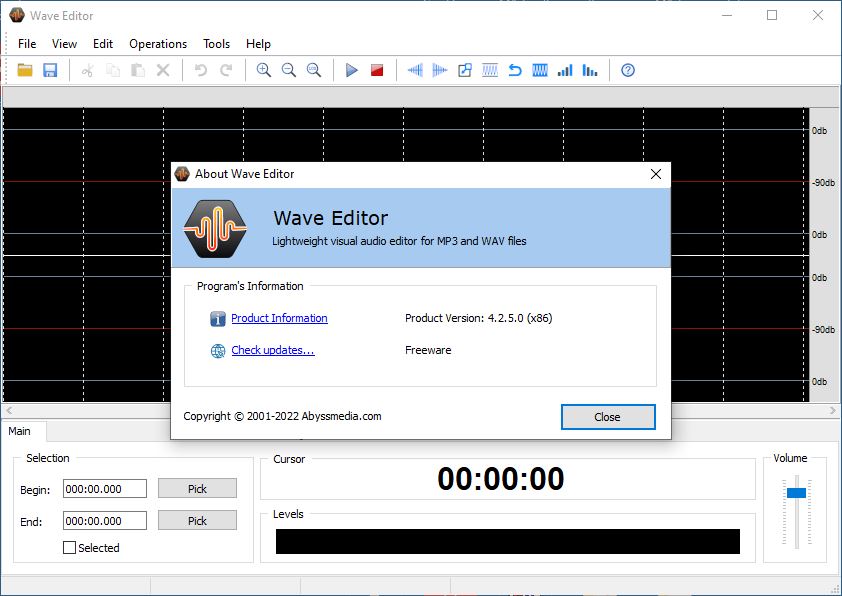
Task: Click the End time input field
Action: [x=105, y=521]
